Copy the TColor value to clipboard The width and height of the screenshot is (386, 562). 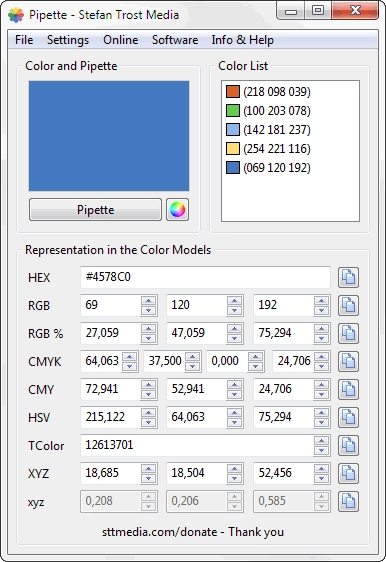[348, 445]
